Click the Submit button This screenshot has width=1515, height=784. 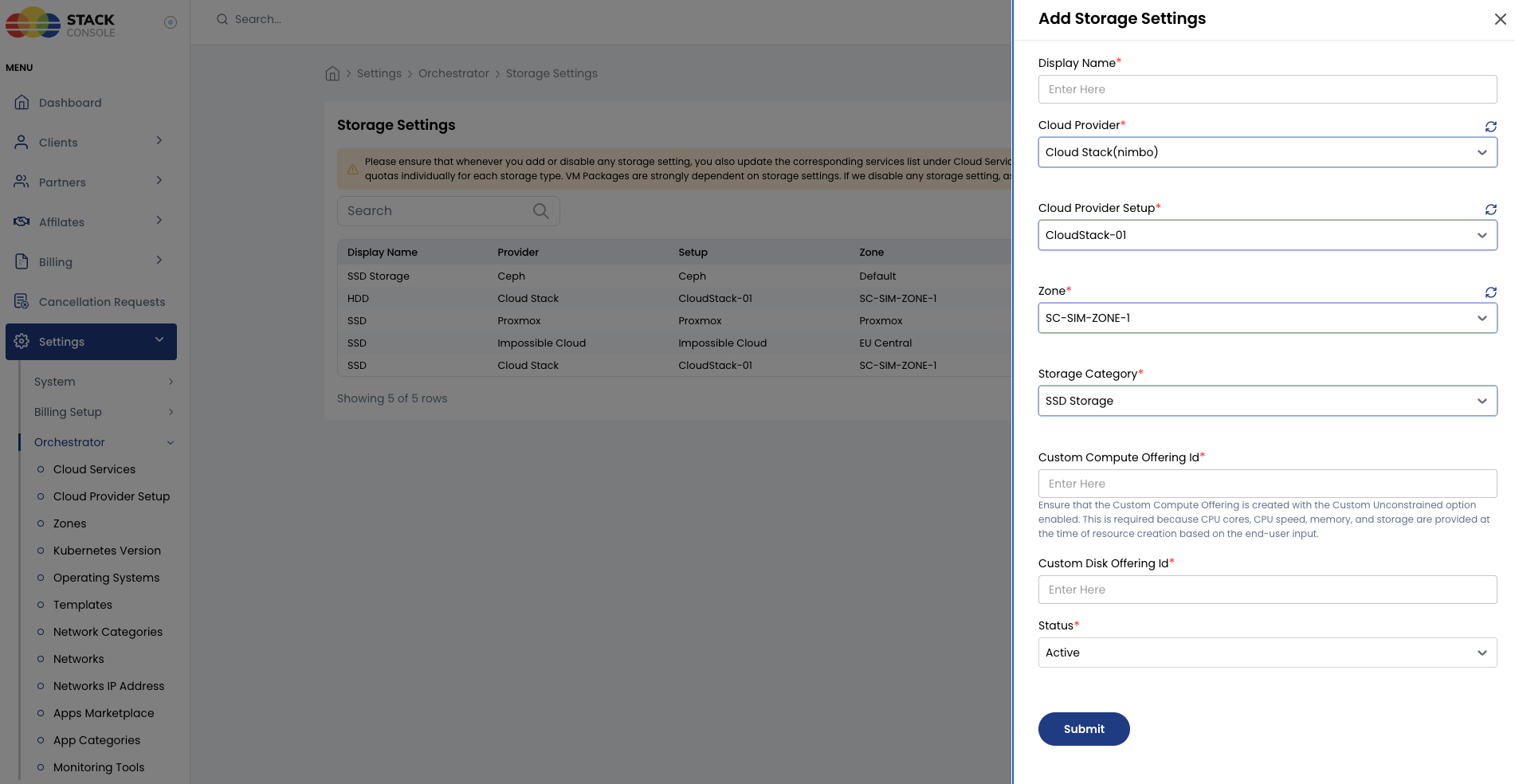(1084, 729)
